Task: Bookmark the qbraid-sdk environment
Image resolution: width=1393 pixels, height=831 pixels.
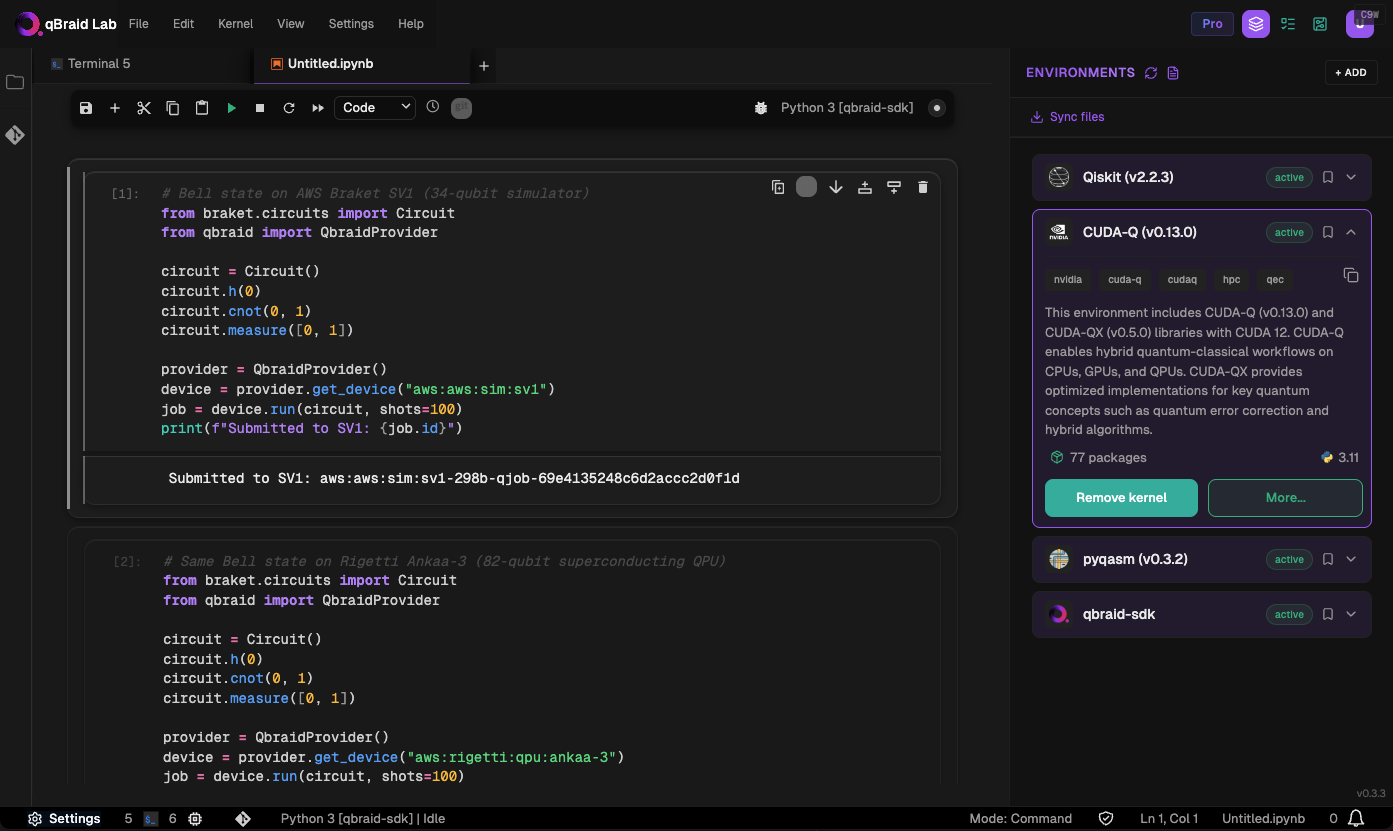Action: pyautogui.click(x=1328, y=614)
